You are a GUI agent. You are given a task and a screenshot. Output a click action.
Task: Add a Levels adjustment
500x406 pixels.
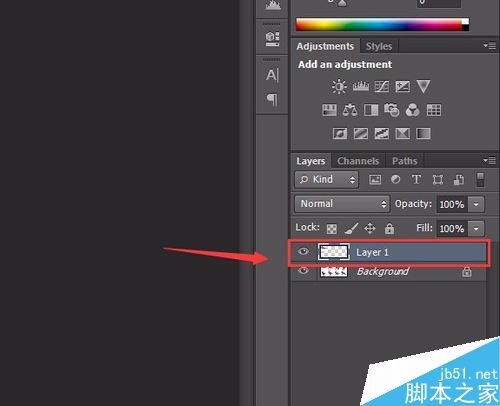point(361,87)
